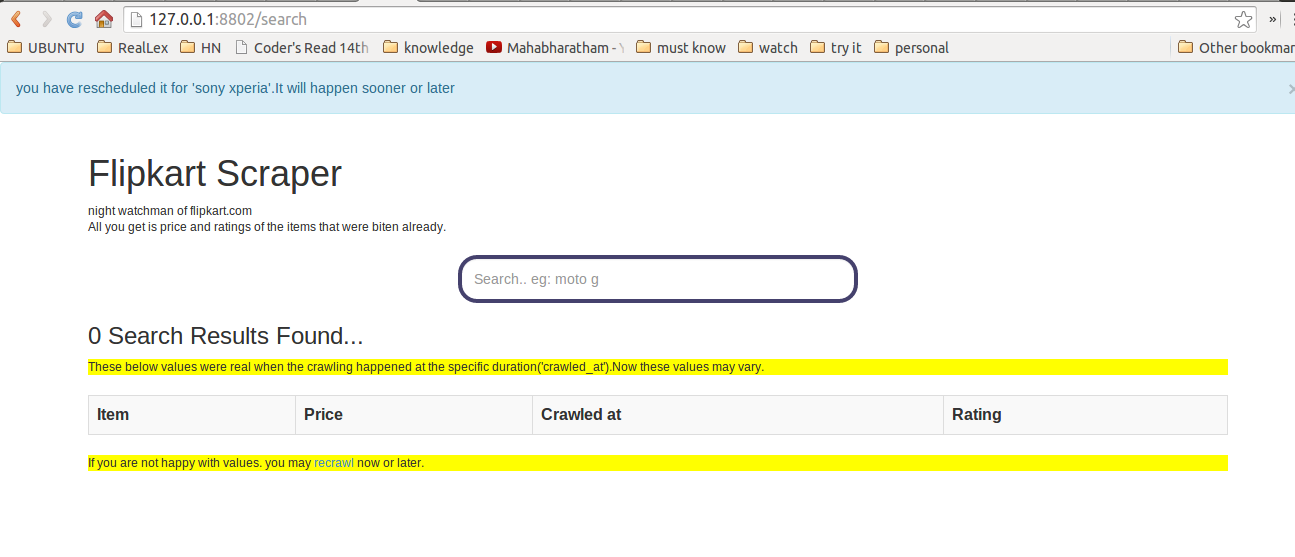Open the UBUNTU bookmarks folder
This screenshot has height=557, width=1295.
click(x=46, y=47)
